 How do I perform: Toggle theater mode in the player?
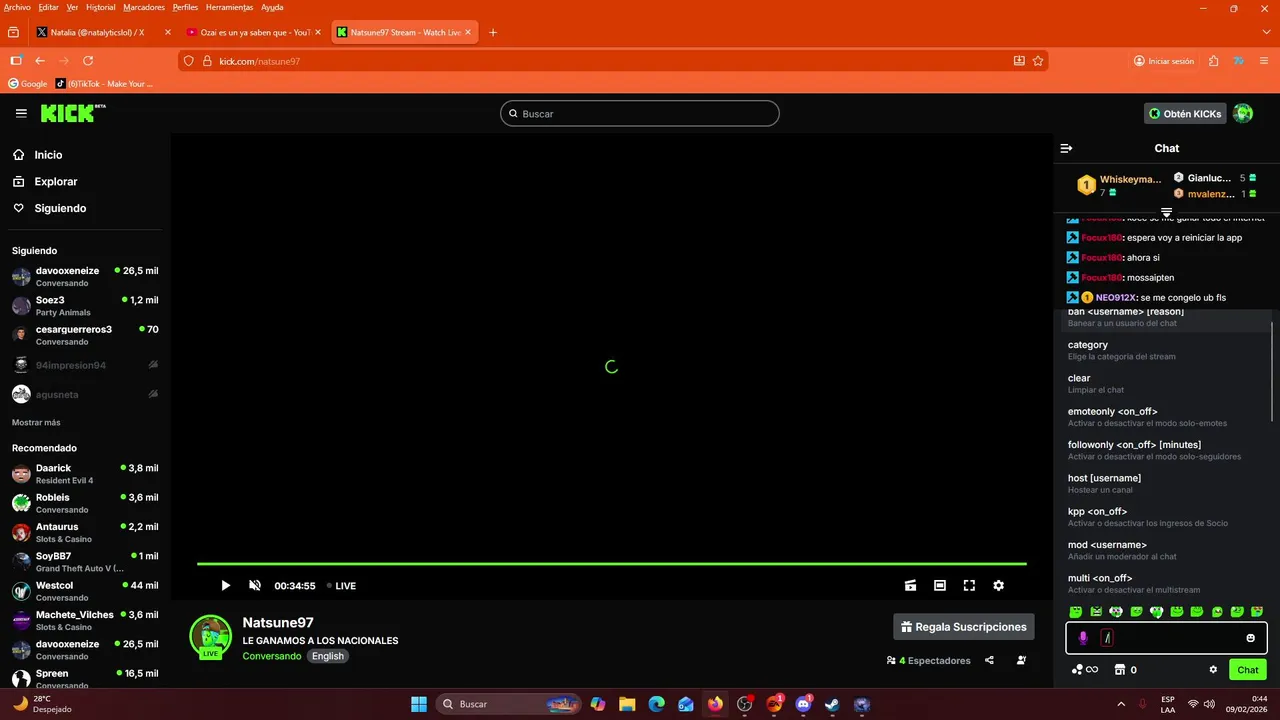coord(940,586)
